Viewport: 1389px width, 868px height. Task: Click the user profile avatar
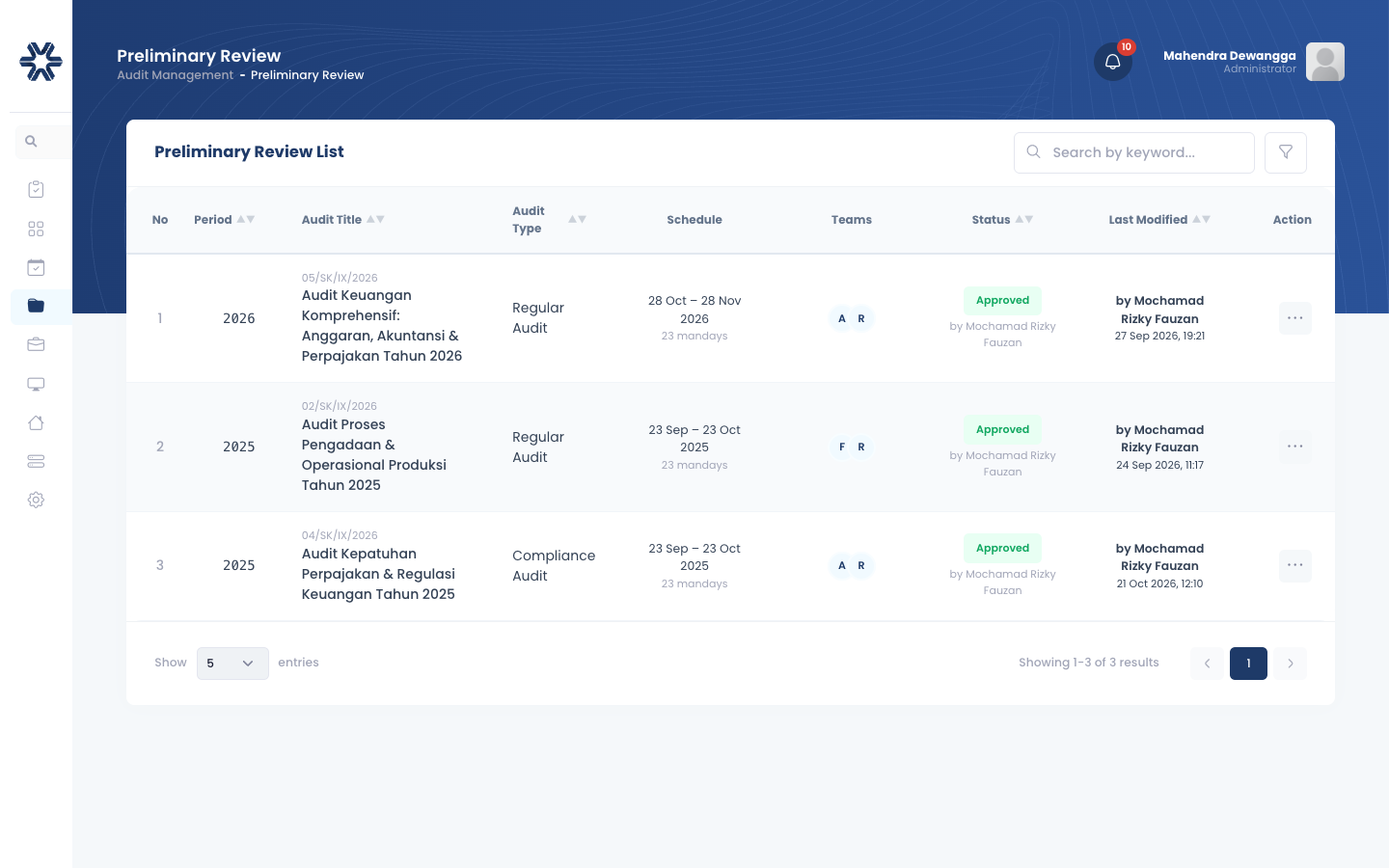[1325, 62]
